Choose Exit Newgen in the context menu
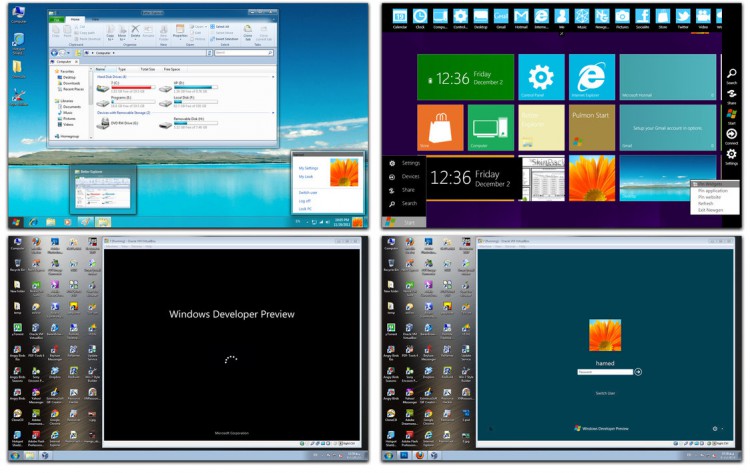The height and width of the screenshot is (473, 750). (x=711, y=210)
